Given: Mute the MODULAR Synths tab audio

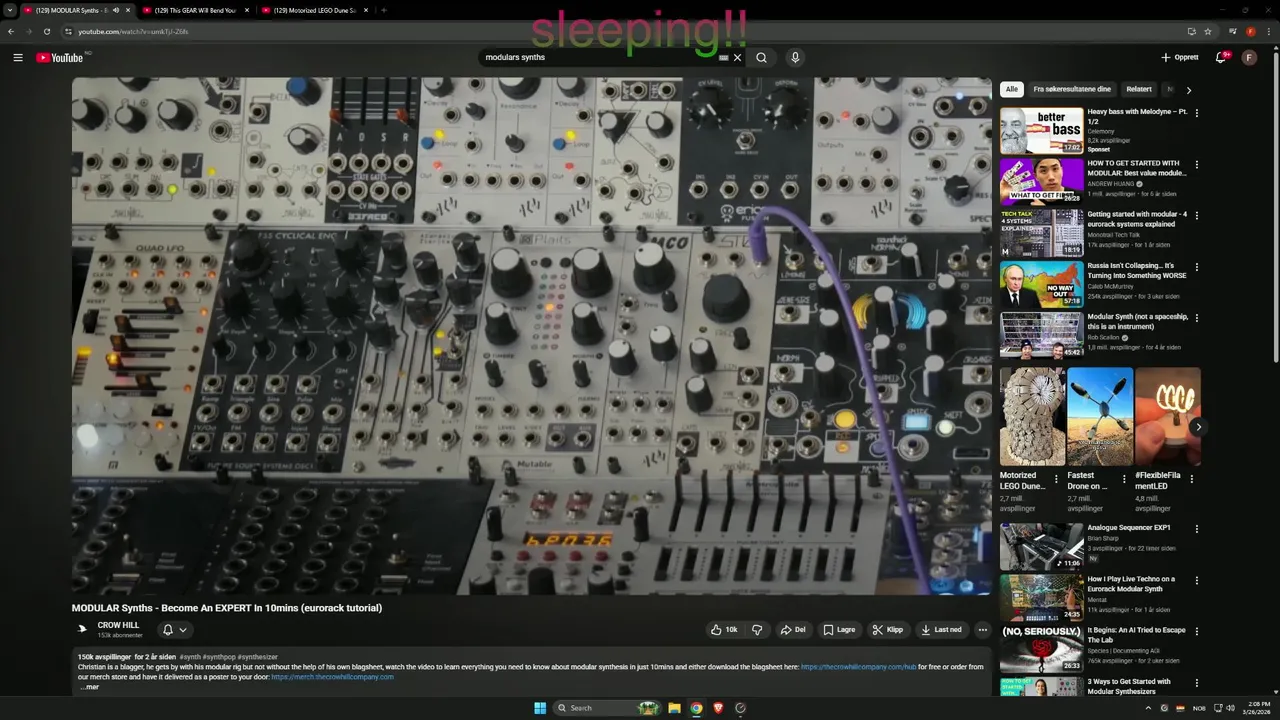Looking at the screenshot, I should click(x=115, y=10).
